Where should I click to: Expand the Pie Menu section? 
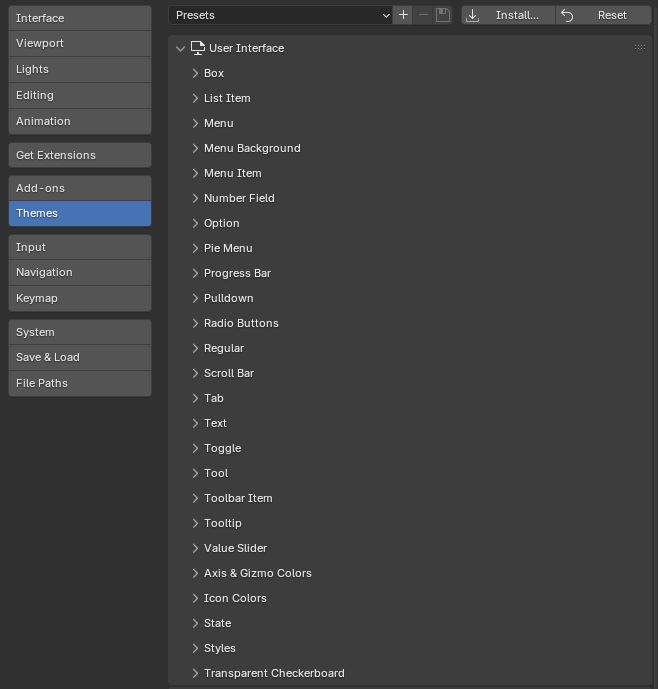tap(195, 249)
